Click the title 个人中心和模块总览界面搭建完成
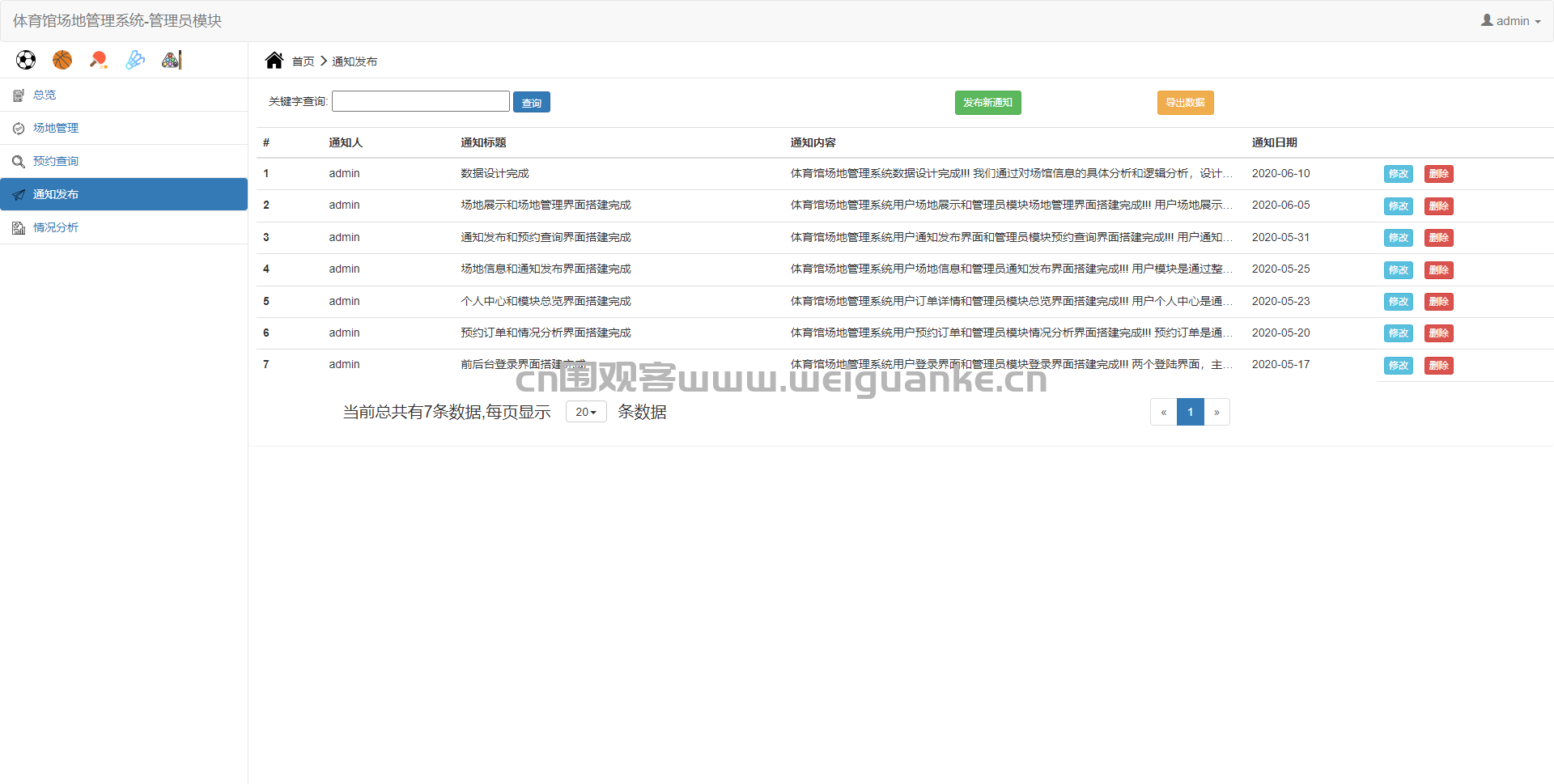The width and height of the screenshot is (1554, 784). tap(546, 301)
